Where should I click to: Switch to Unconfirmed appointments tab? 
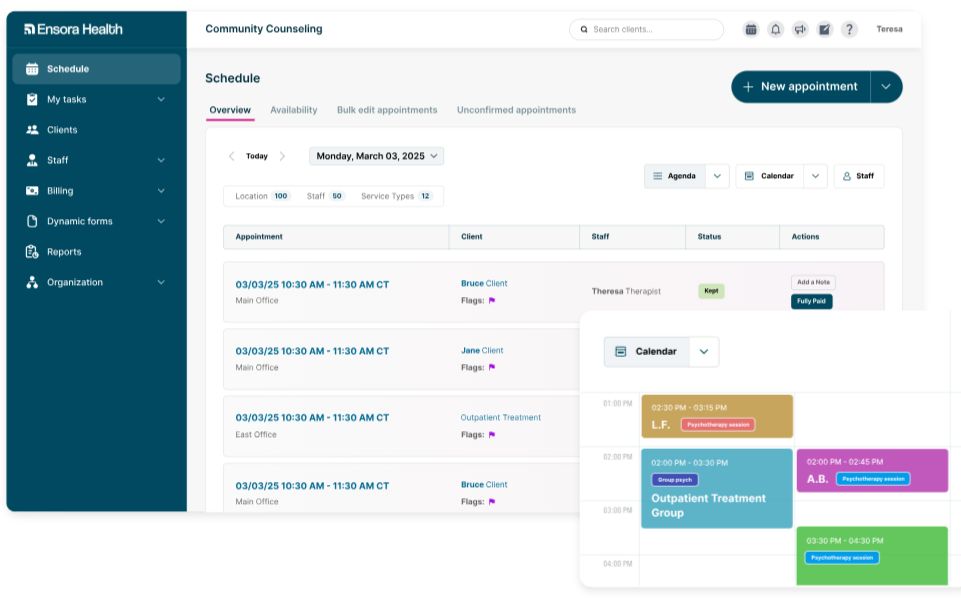pos(516,110)
